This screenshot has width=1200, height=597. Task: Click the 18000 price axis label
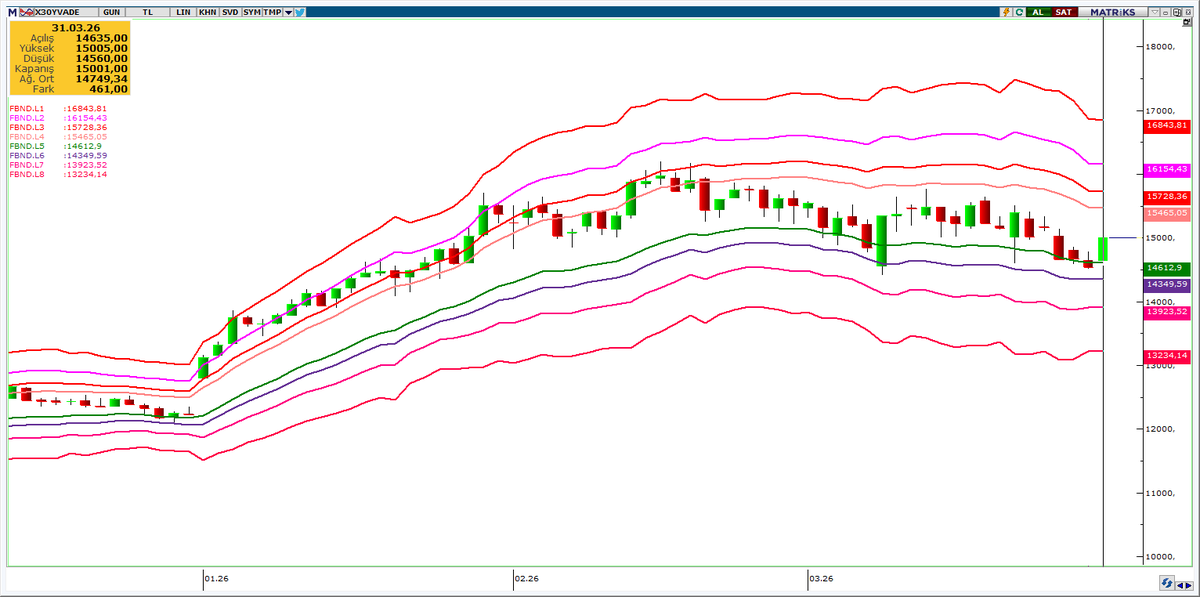pyautogui.click(x=1160, y=47)
